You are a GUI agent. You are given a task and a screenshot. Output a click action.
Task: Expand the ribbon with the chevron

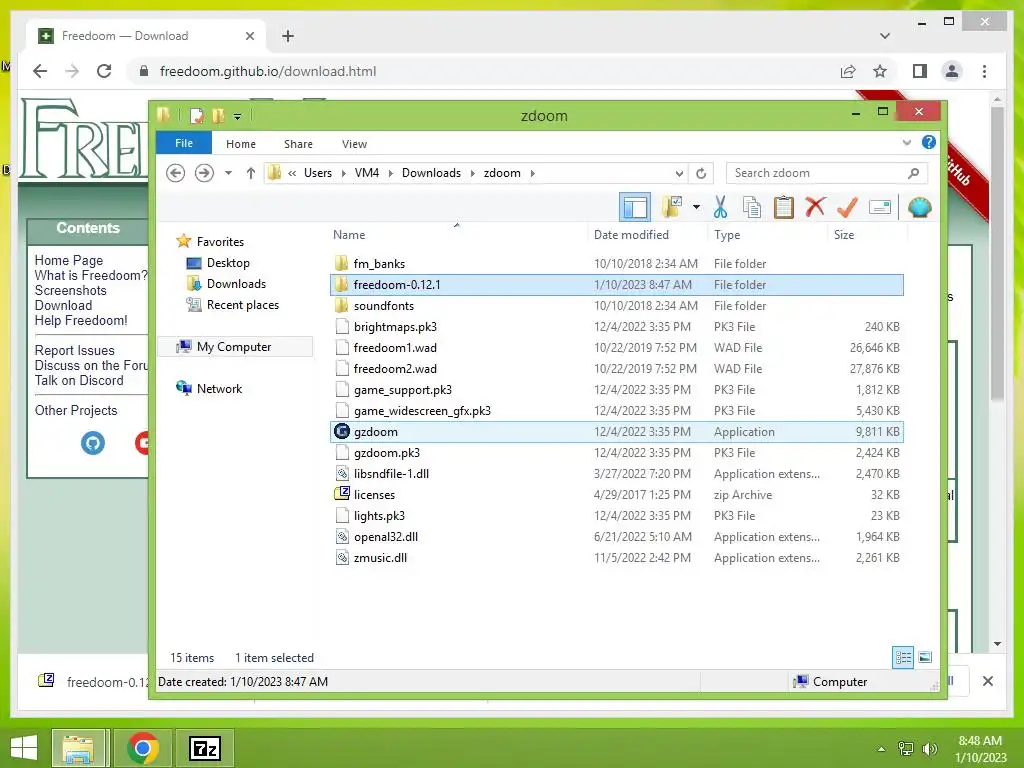tap(906, 142)
